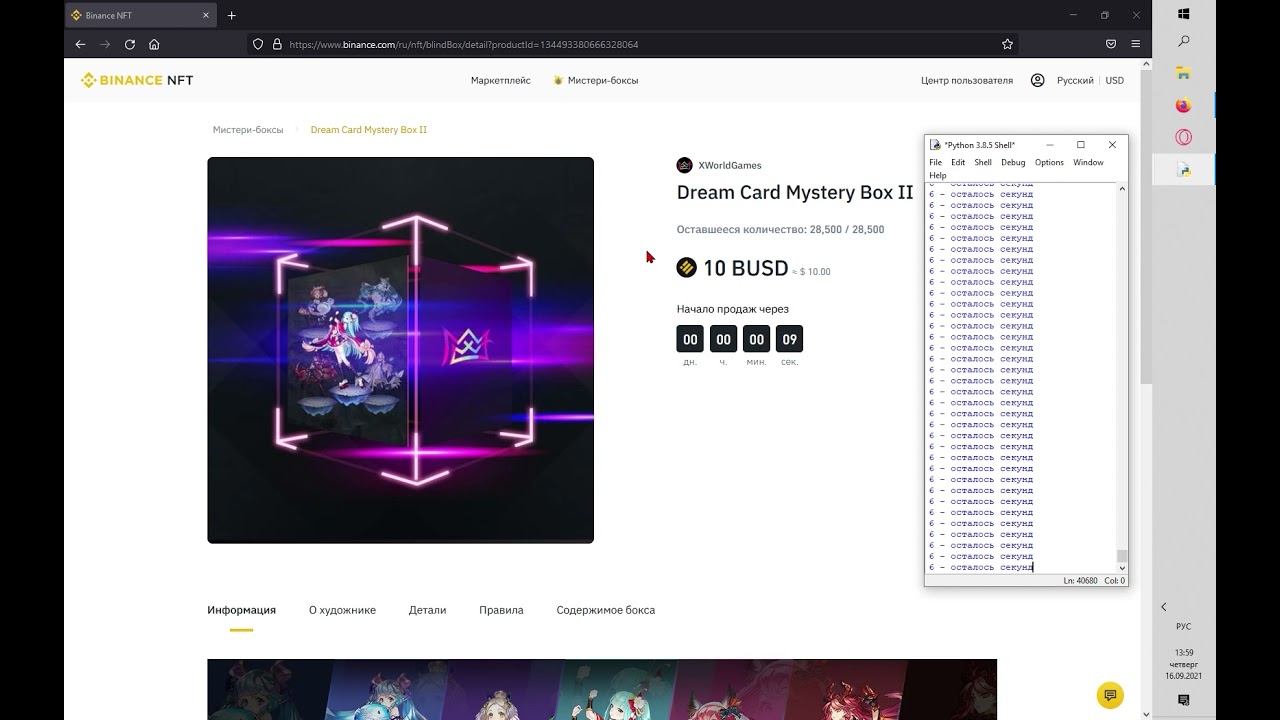The image size is (1280, 720).
Task: Open Мистери-боксы in the top navigation
Action: click(595, 80)
